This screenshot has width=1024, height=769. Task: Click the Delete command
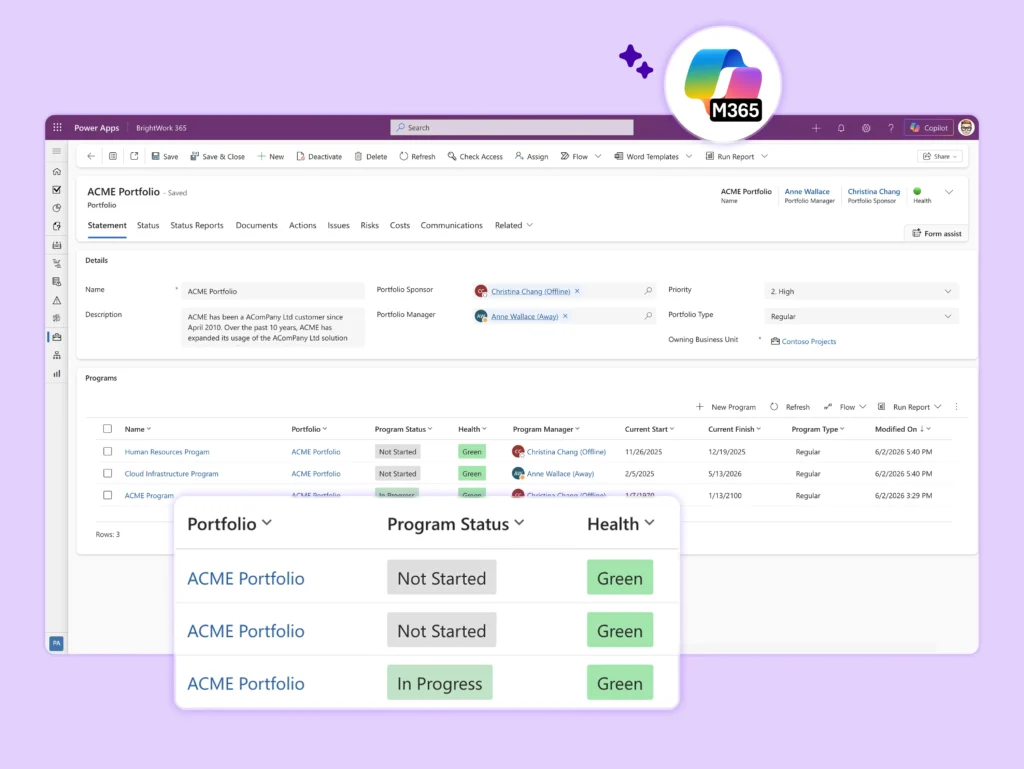coord(370,157)
